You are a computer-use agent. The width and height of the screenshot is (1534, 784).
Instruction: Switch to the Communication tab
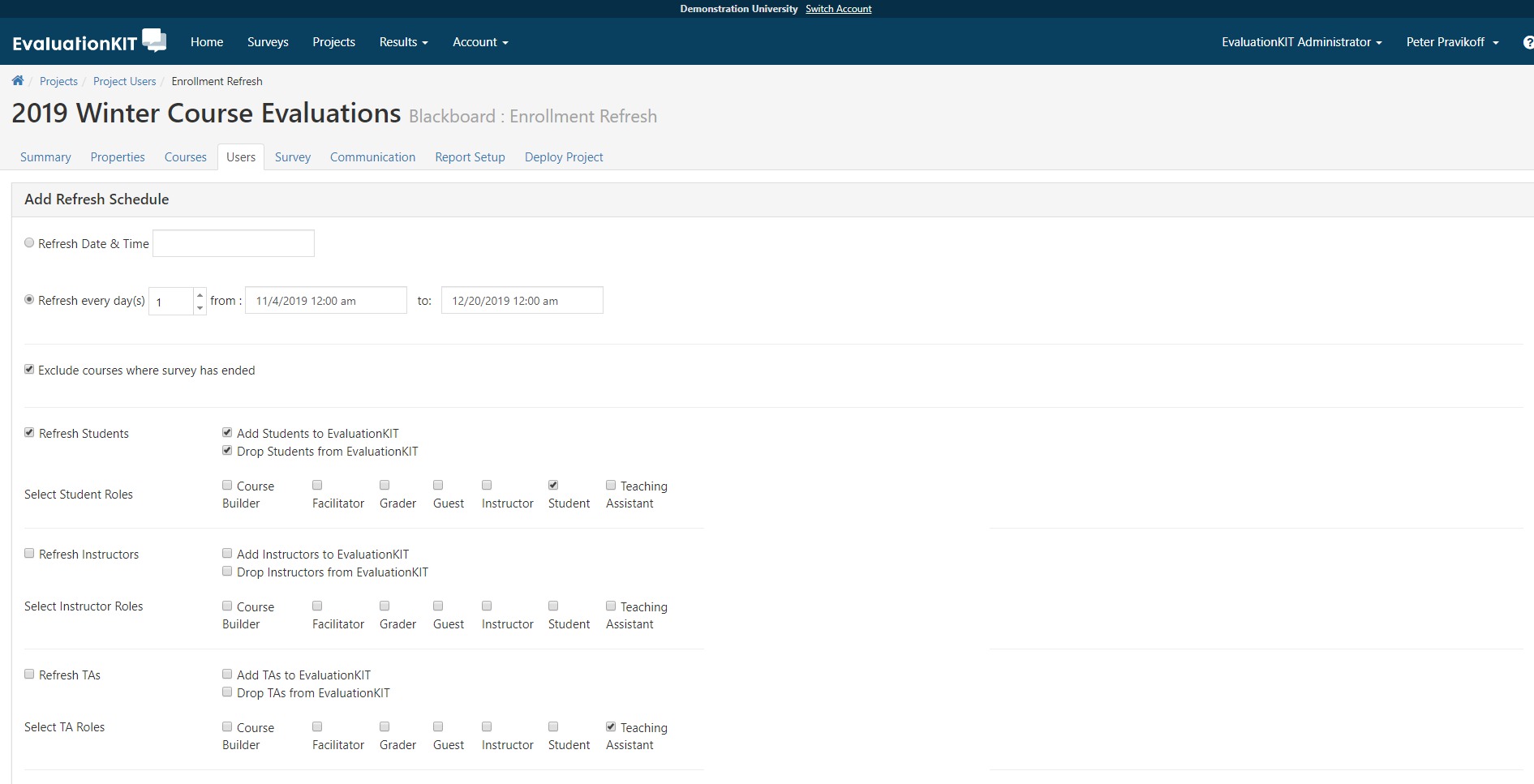[372, 157]
